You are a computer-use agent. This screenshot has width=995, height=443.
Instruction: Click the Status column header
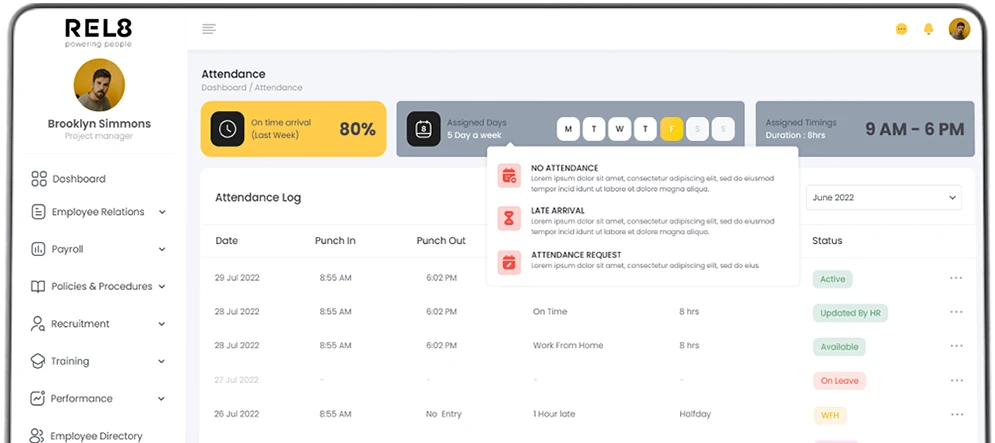pyautogui.click(x=827, y=241)
